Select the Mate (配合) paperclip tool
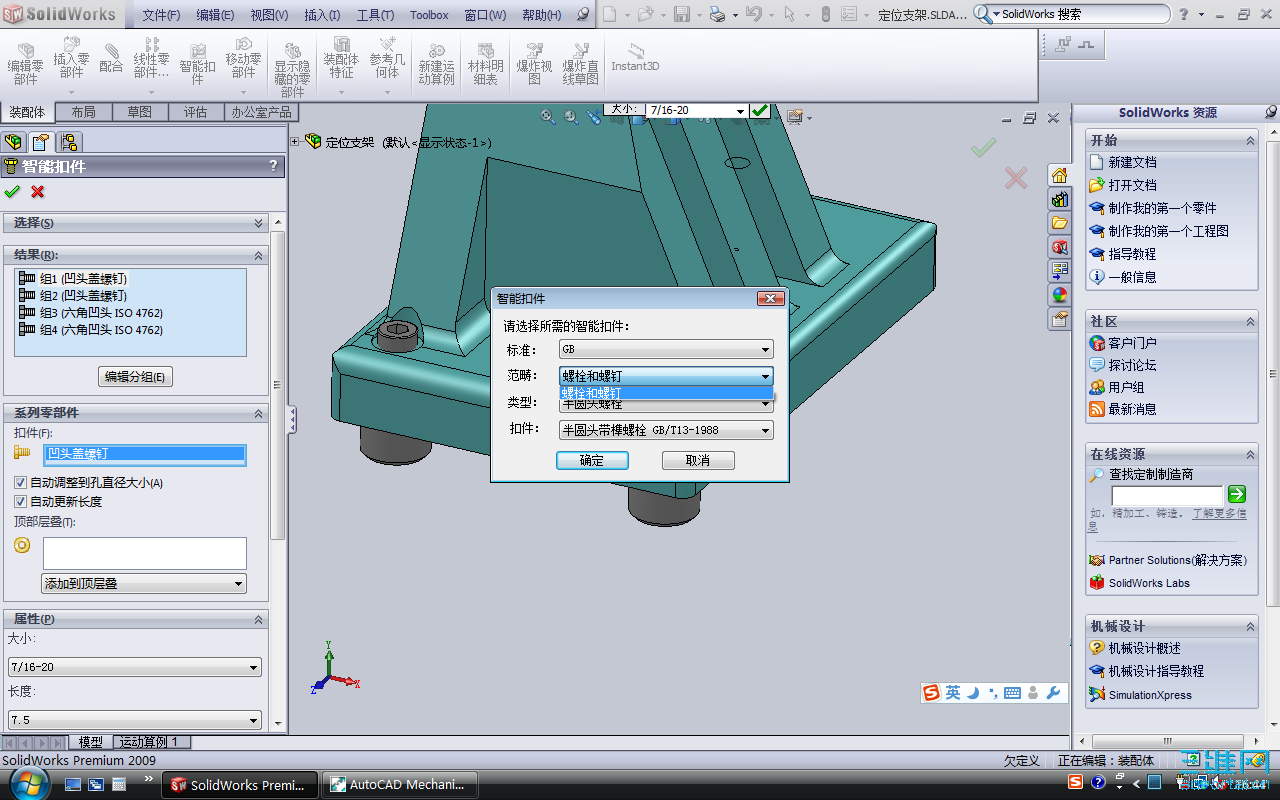Image resolution: width=1280 pixels, height=800 pixels. tap(111, 58)
